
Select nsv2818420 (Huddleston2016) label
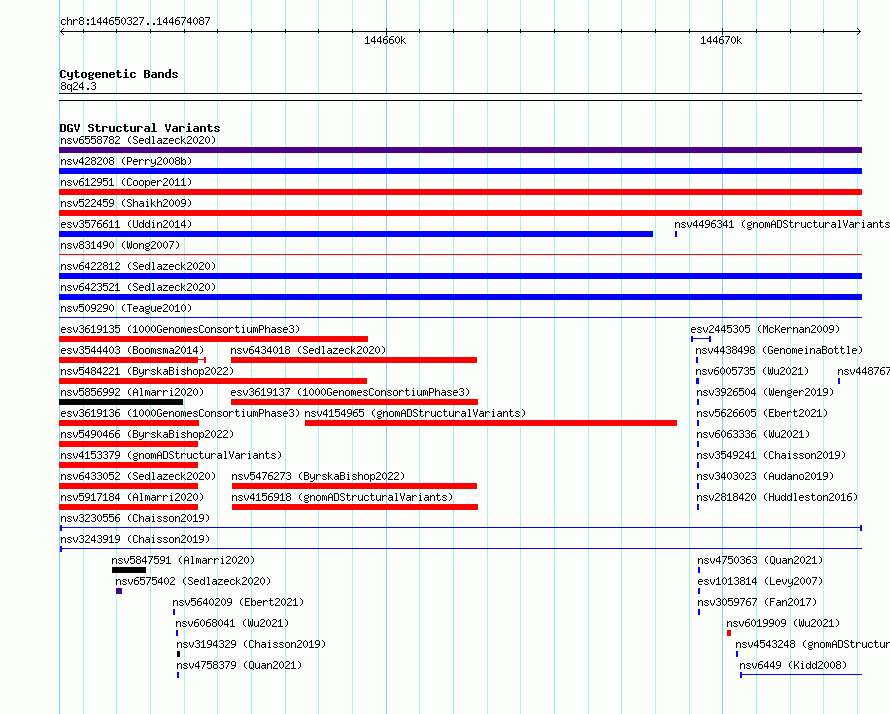777,497
